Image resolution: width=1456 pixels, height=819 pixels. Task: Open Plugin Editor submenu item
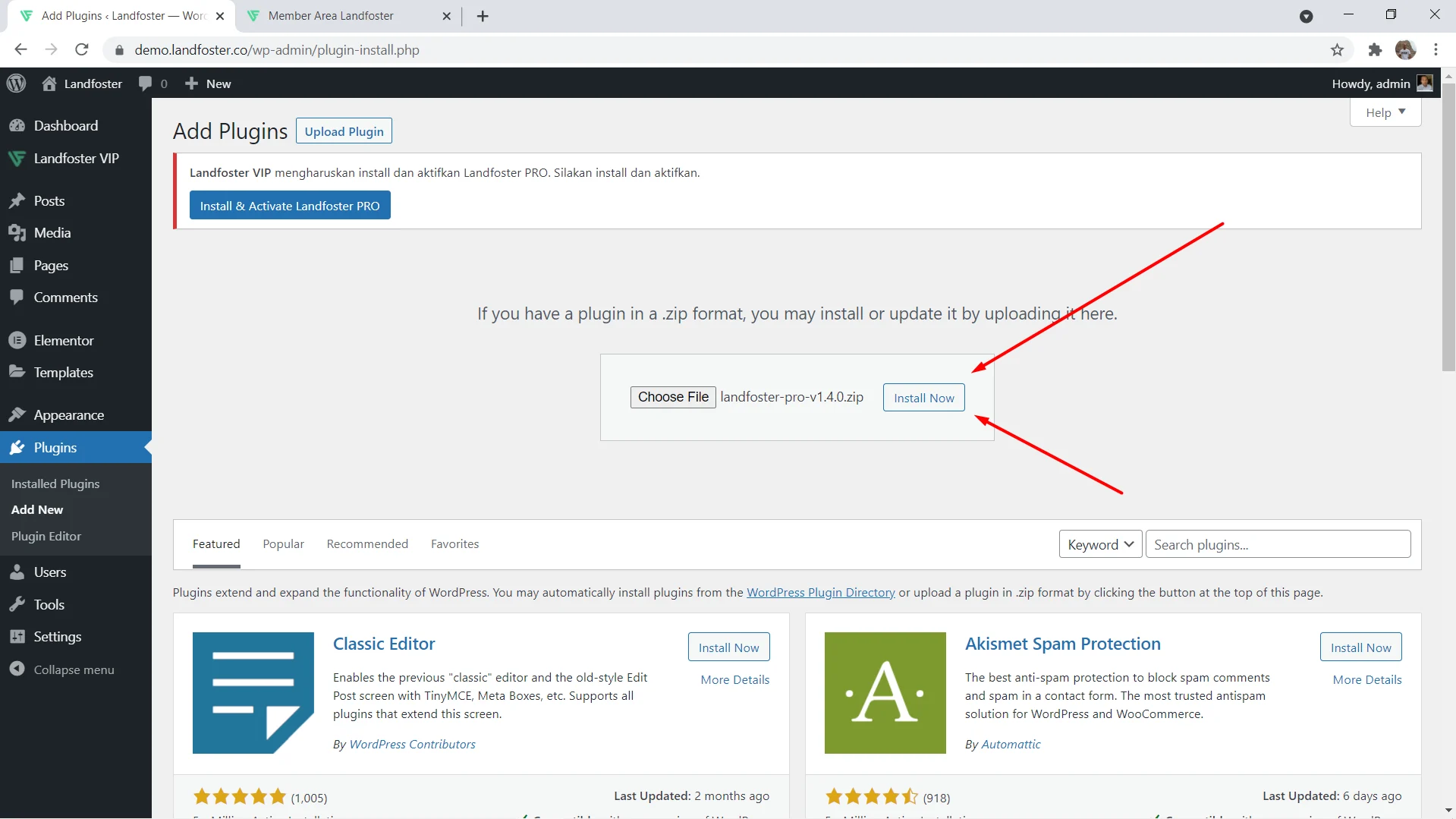pos(46,537)
